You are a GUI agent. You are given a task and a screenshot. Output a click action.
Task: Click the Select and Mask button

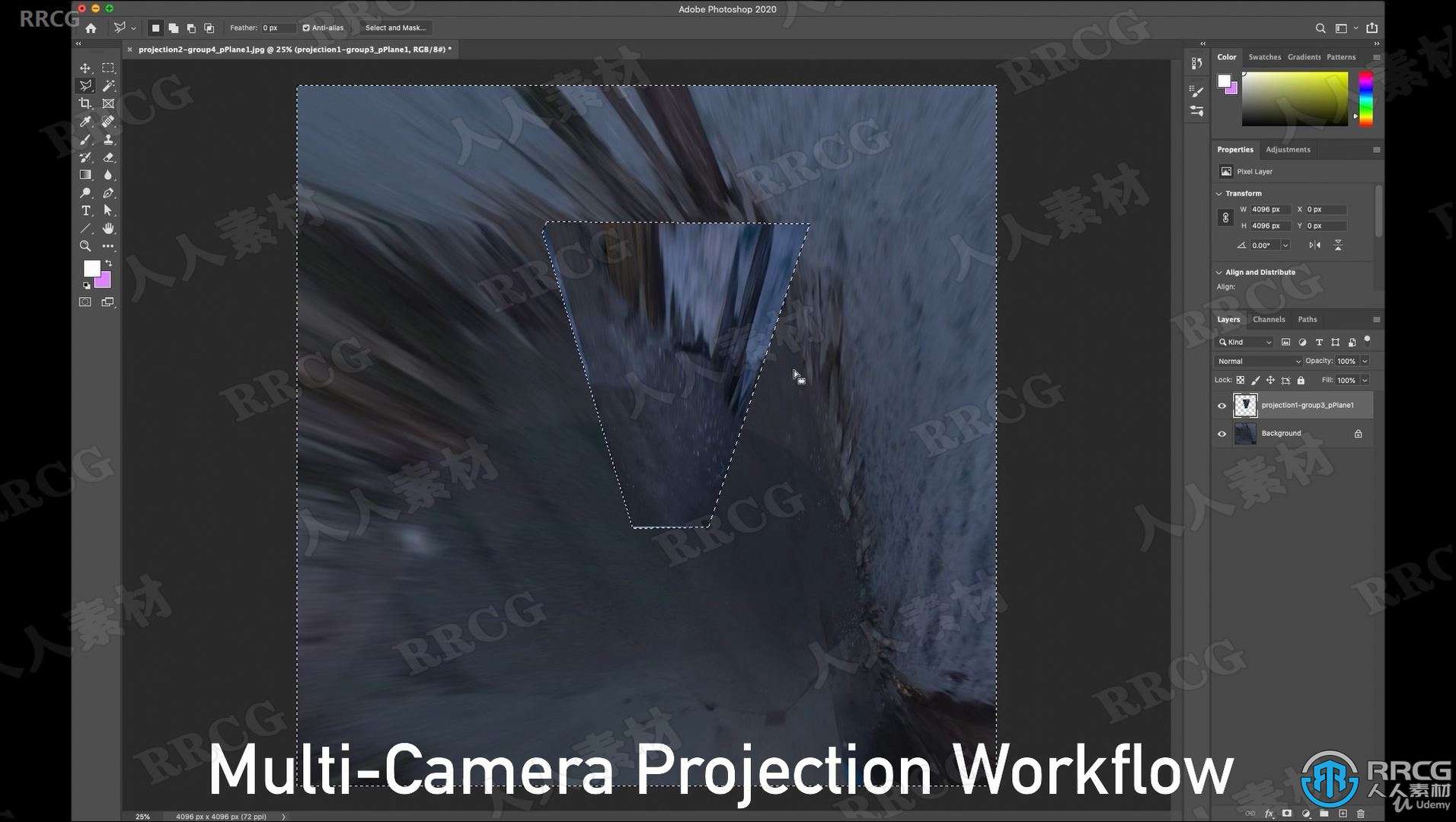click(395, 28)
